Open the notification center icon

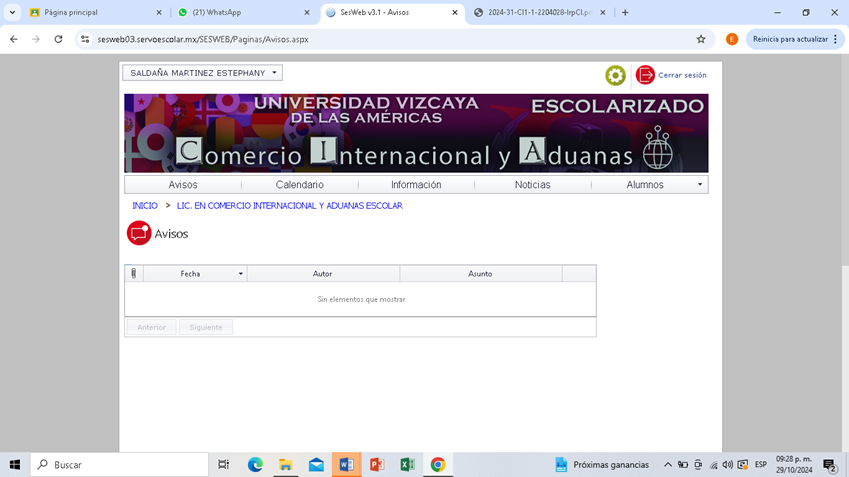tap(830, 465)
